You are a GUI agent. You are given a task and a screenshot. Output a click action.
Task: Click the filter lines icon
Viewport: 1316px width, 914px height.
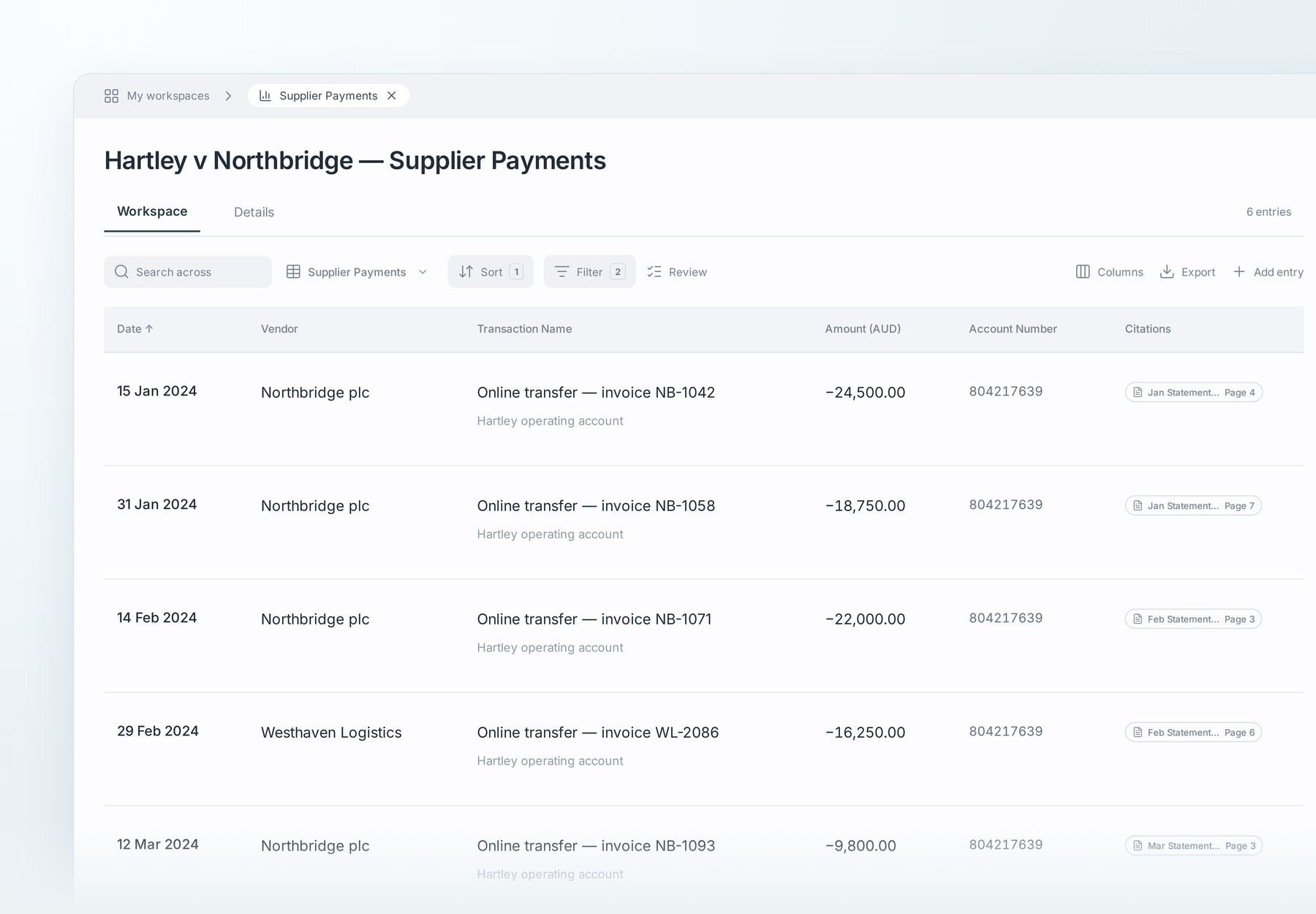pos(561,271)
